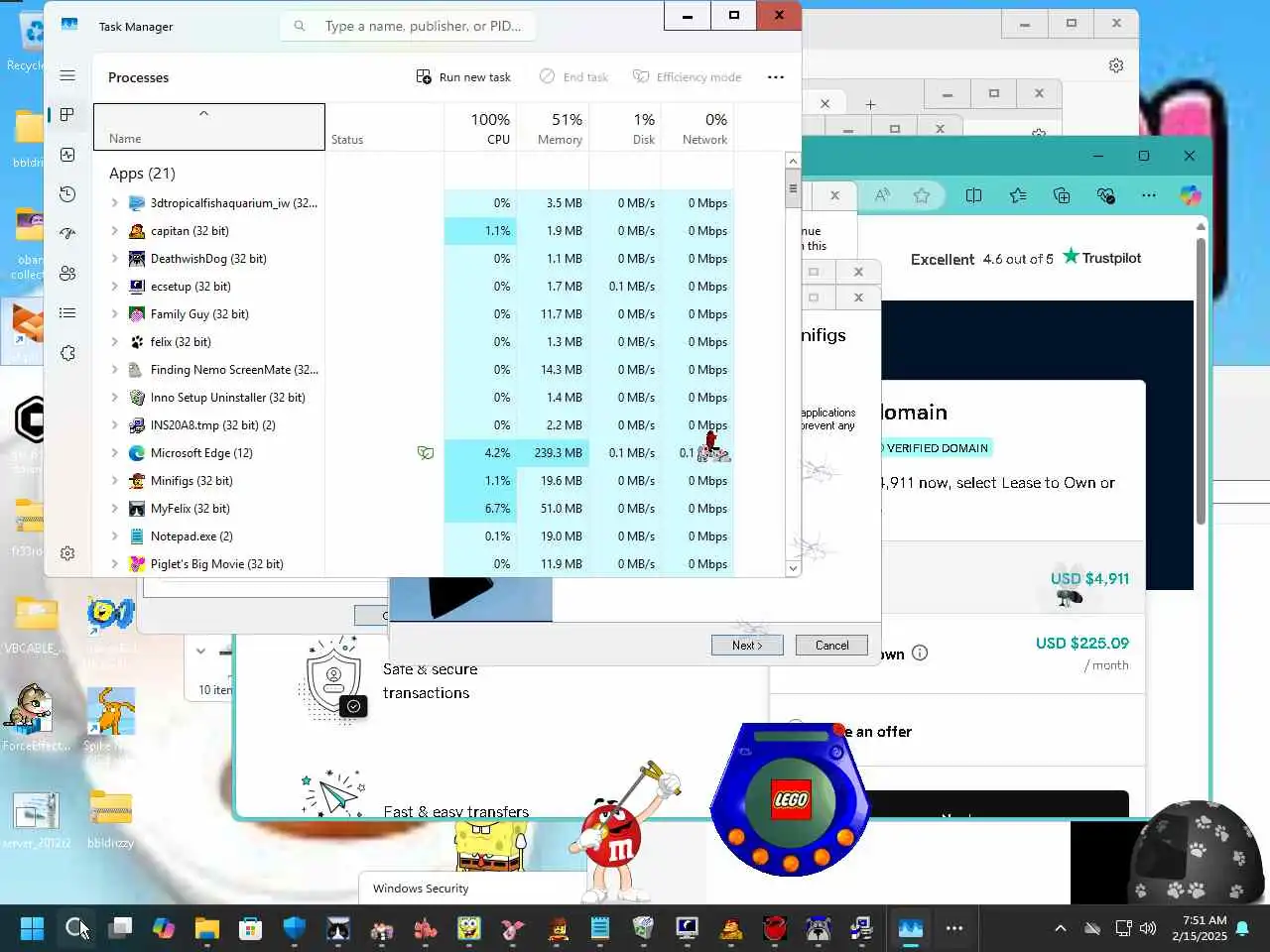Open Startup apps page in Task Manager sidebar
The image size is (1270, 952).
(x=67, y=234)
